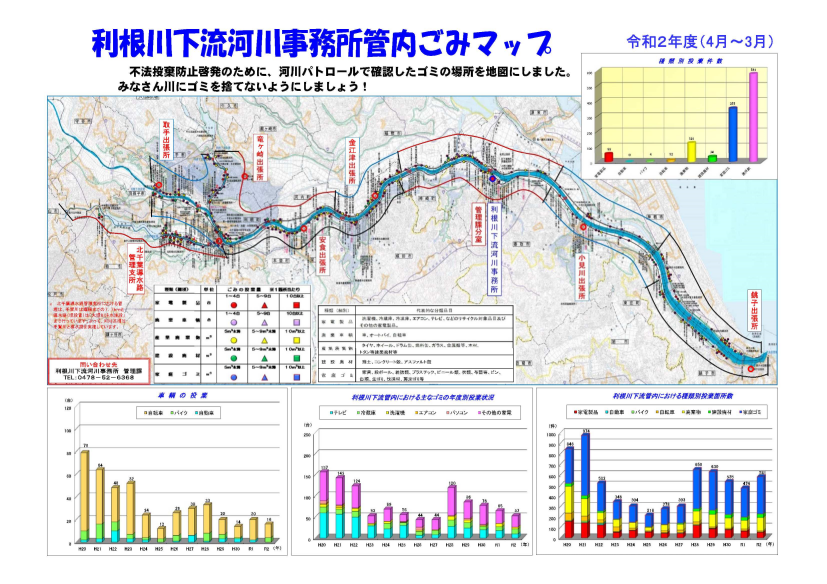Click the H28 bar in the appliance dumping chart

pos(451,512)
